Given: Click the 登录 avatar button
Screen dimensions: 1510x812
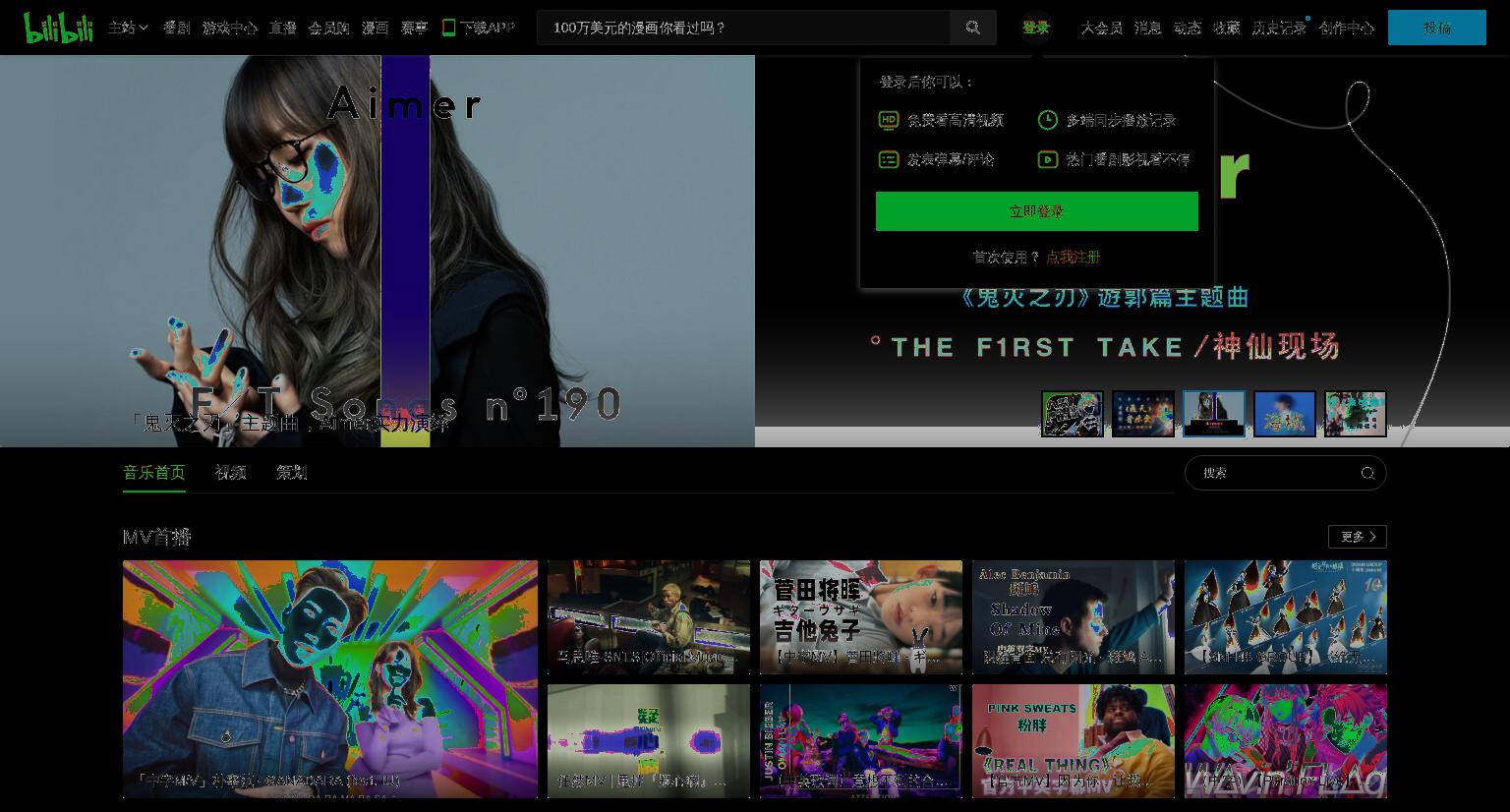Looking at the screenshot, I should tap(1036, 28).
